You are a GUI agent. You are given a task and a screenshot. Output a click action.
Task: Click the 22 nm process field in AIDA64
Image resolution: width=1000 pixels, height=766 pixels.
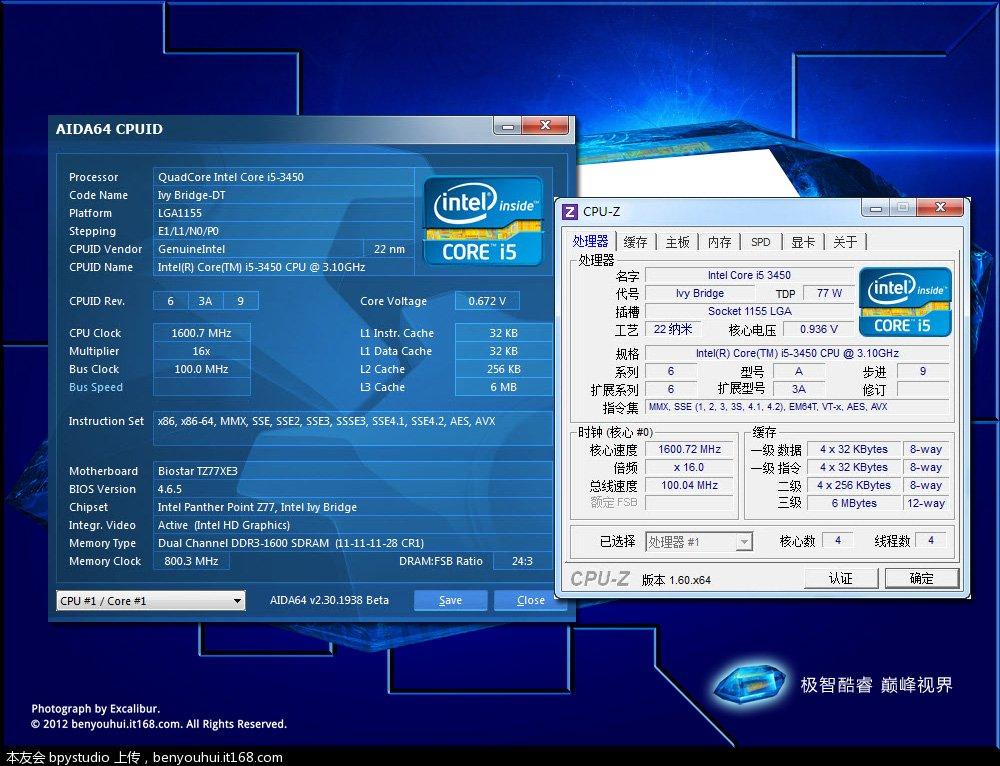[x=389, y=249]
